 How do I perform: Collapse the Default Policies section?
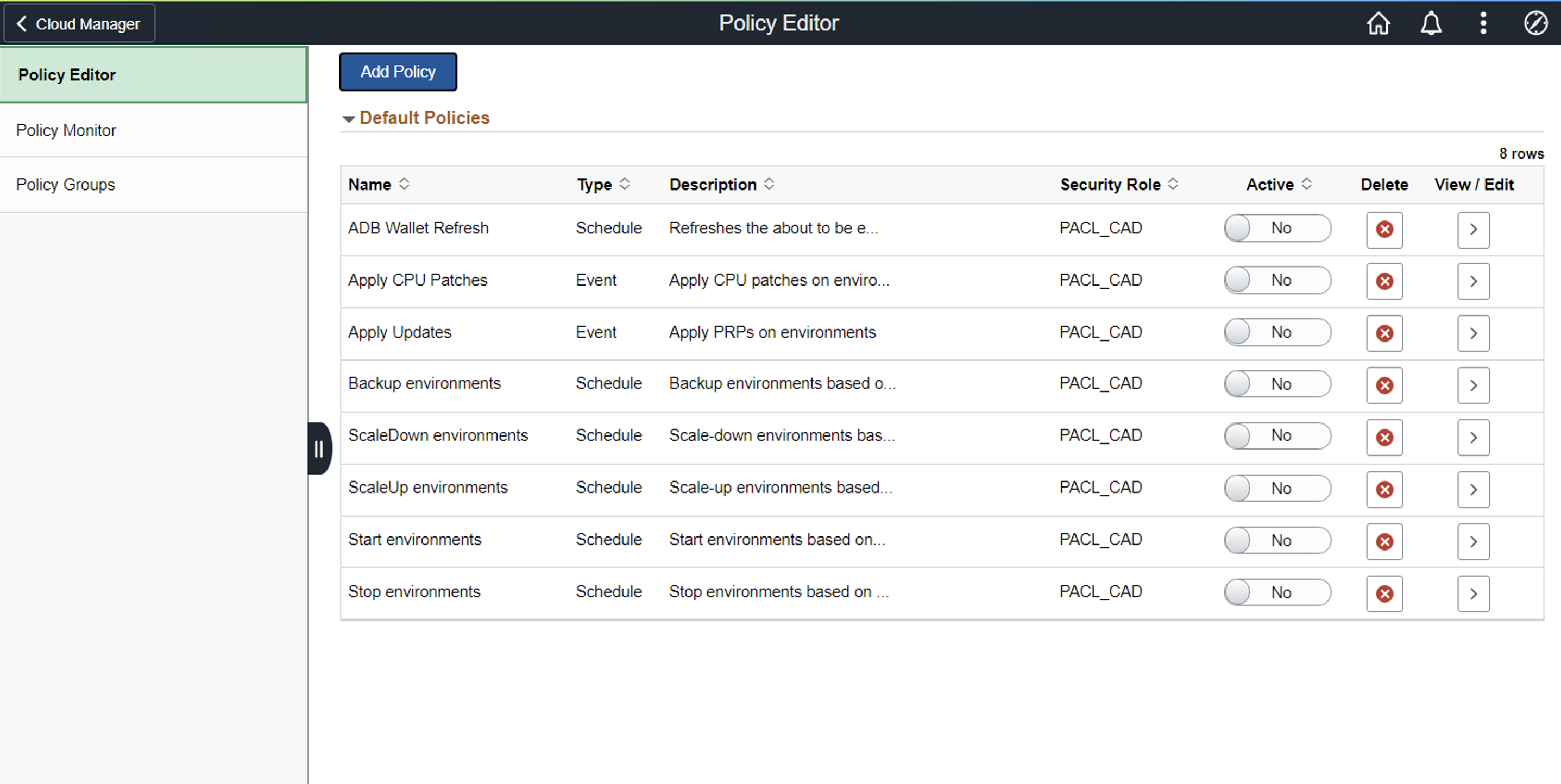(x=349, y=119)
